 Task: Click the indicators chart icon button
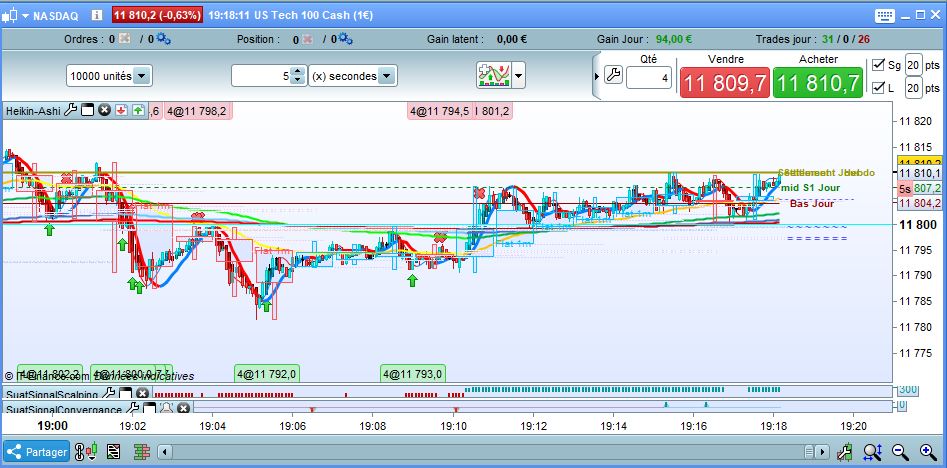coord(493,75)
